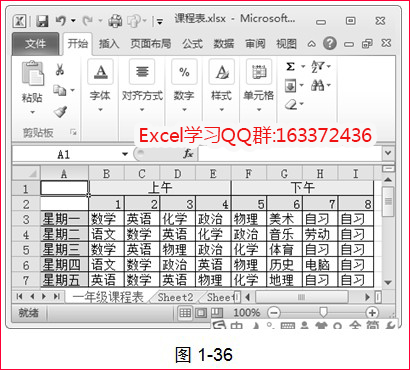Click the quick print printer icon
This screenshot has width=410, height=370.
115,22
